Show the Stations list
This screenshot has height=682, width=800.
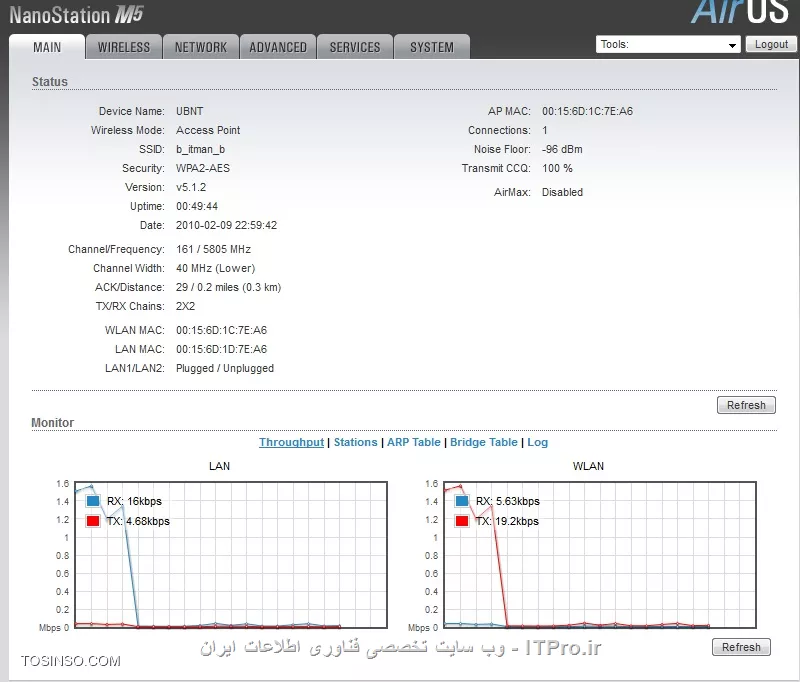(x=356, y=442)
